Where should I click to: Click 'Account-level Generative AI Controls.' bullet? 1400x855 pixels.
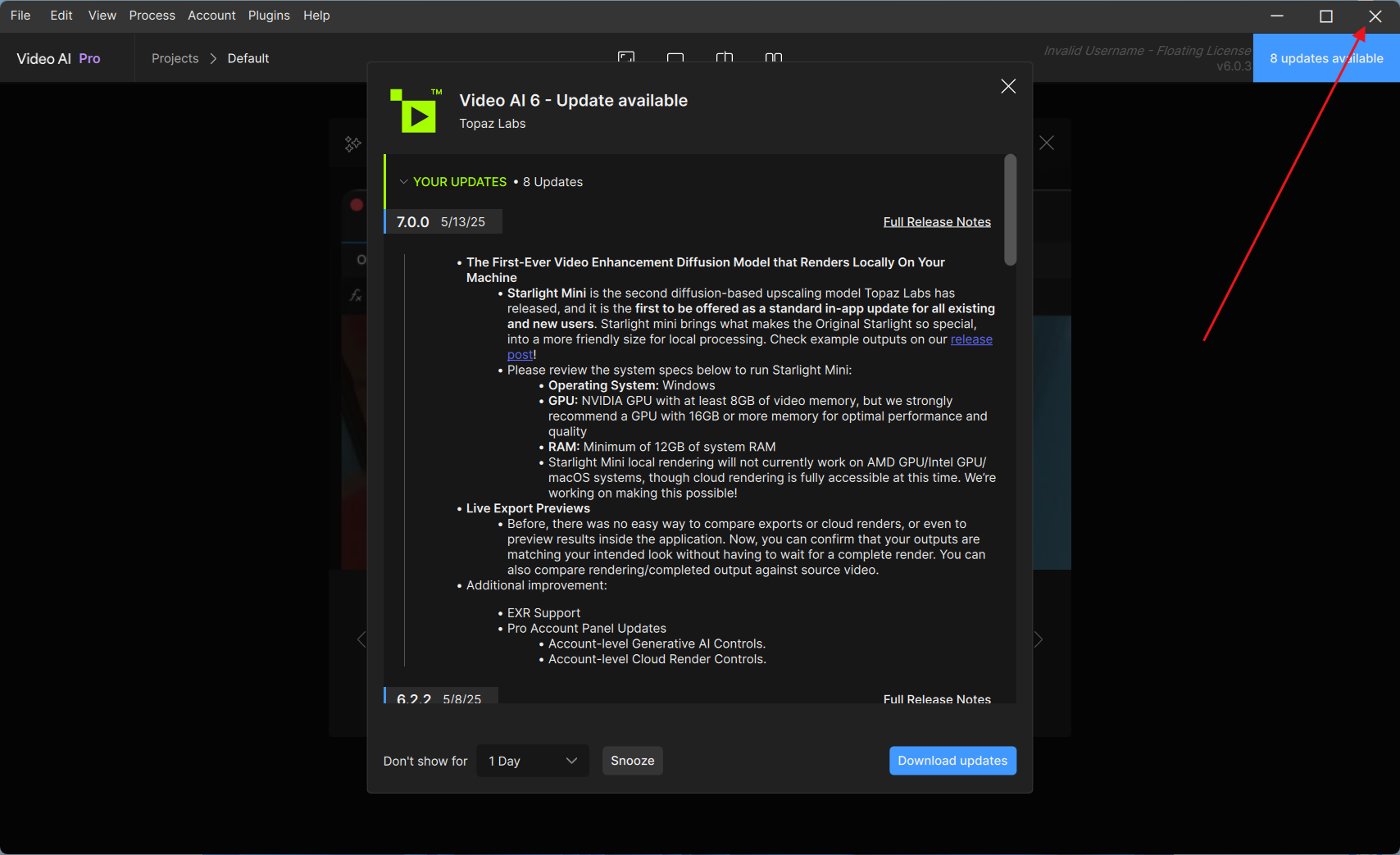click(657, 644)
